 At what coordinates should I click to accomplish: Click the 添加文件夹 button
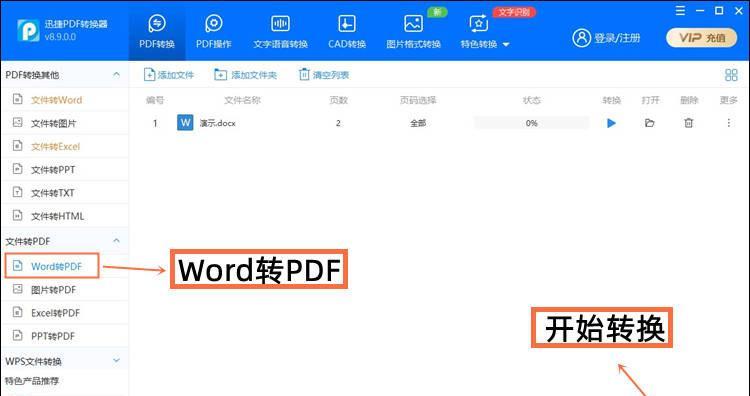(245, 75)
